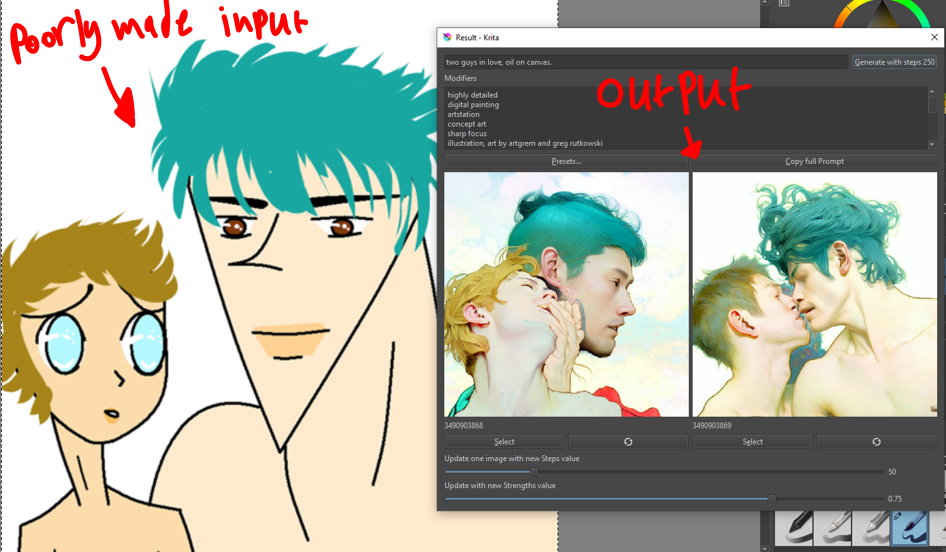This screenshot has width=946, height=552.
Task: Select the black ink brush preset
Action: 796,528
